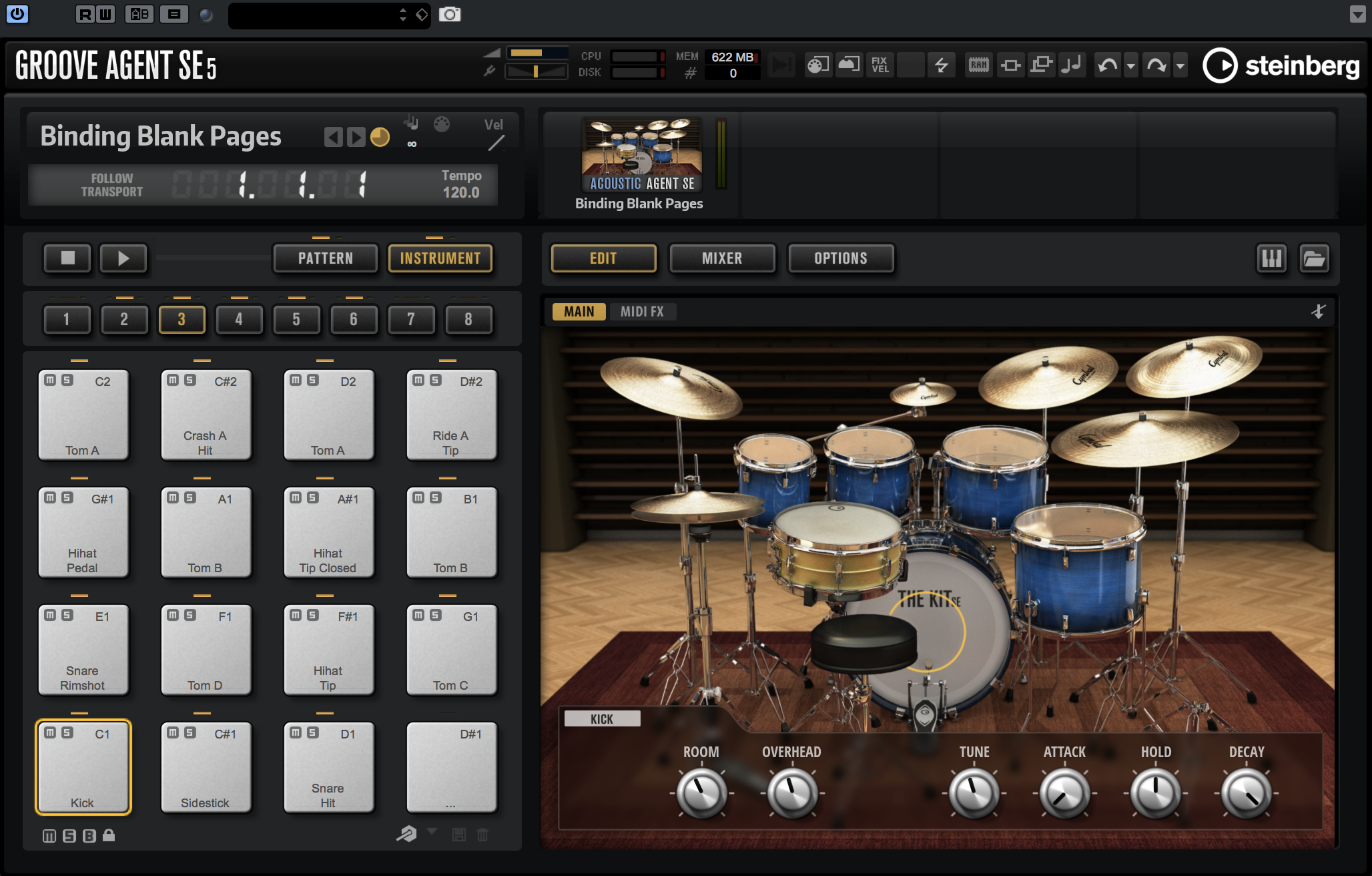Screen dimensions: 1372x876
Task: Mute the C2 Tom A pad
Action: pos(50,380)
